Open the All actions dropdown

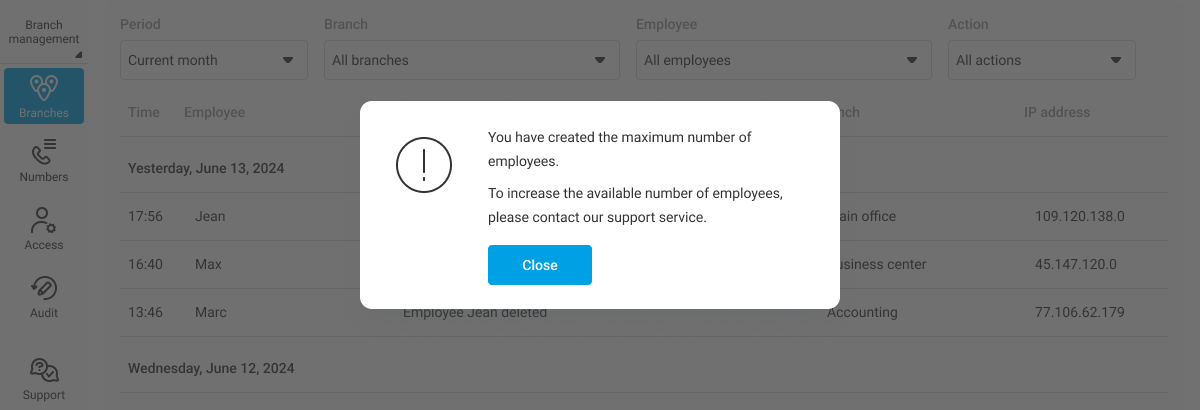coord(1040,60)
